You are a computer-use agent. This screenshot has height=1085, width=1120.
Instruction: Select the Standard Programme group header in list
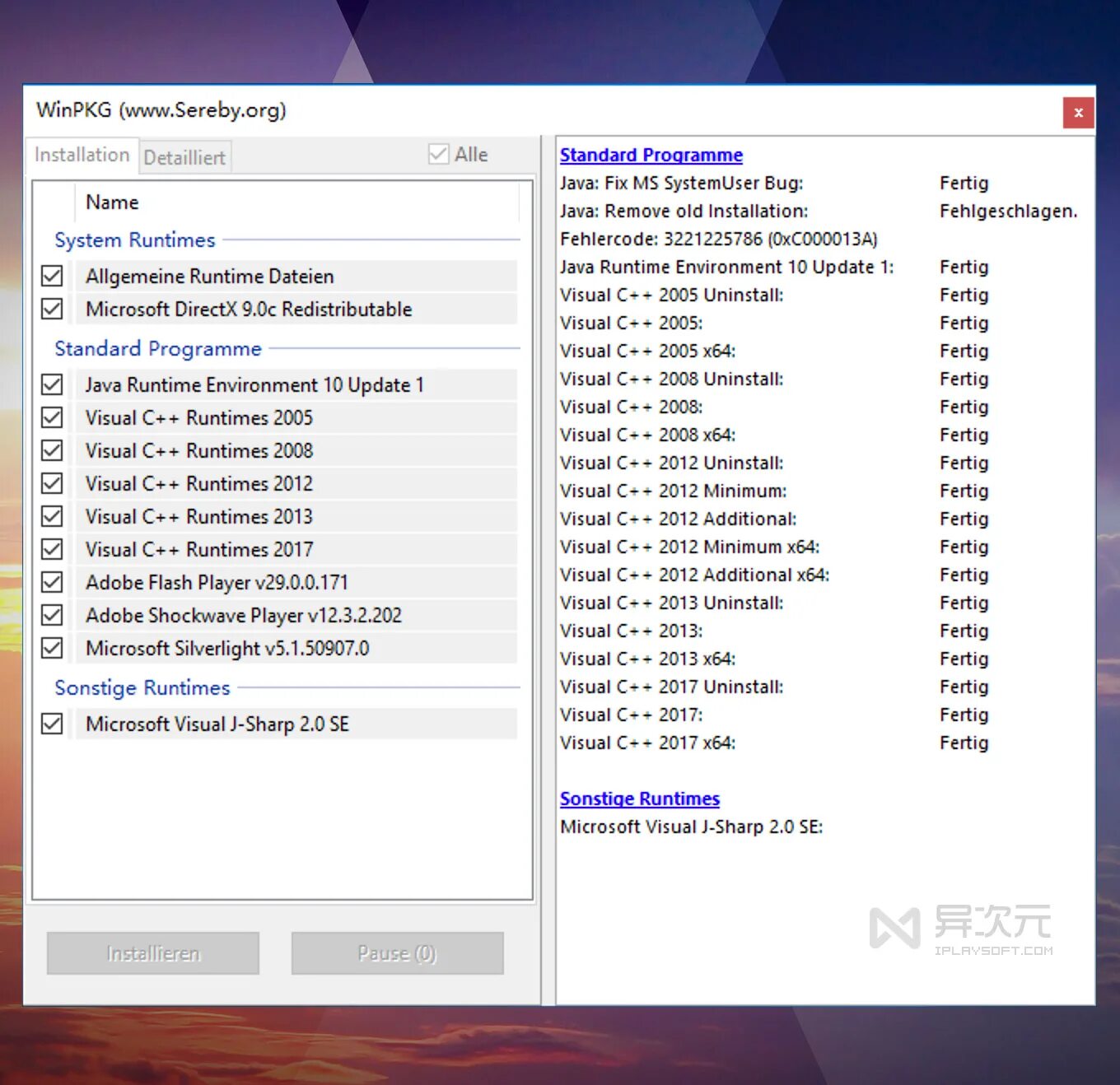(x=158, y=349)
